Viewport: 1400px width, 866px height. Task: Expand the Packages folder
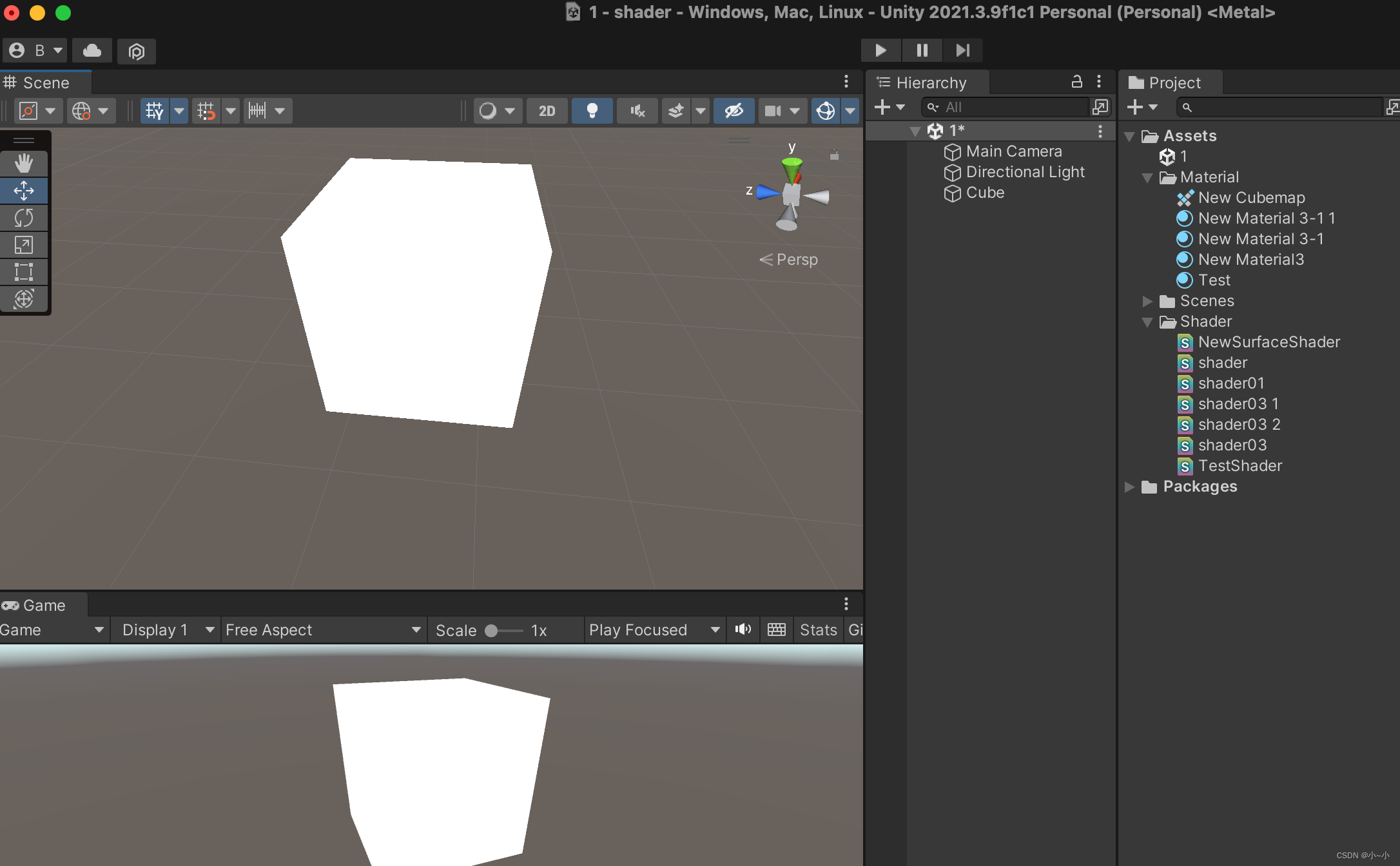point(1129,486)
